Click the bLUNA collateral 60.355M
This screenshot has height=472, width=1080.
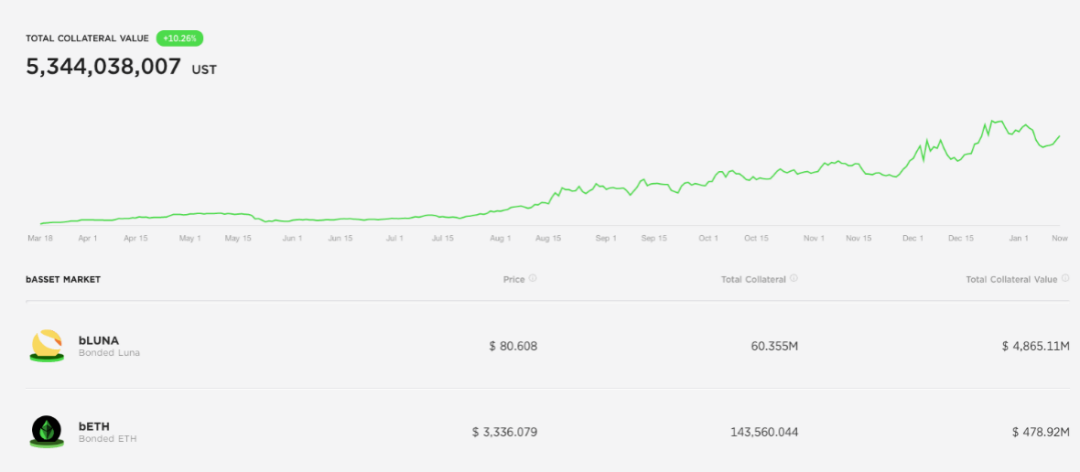pyautogui.click(x=774, y=346)
